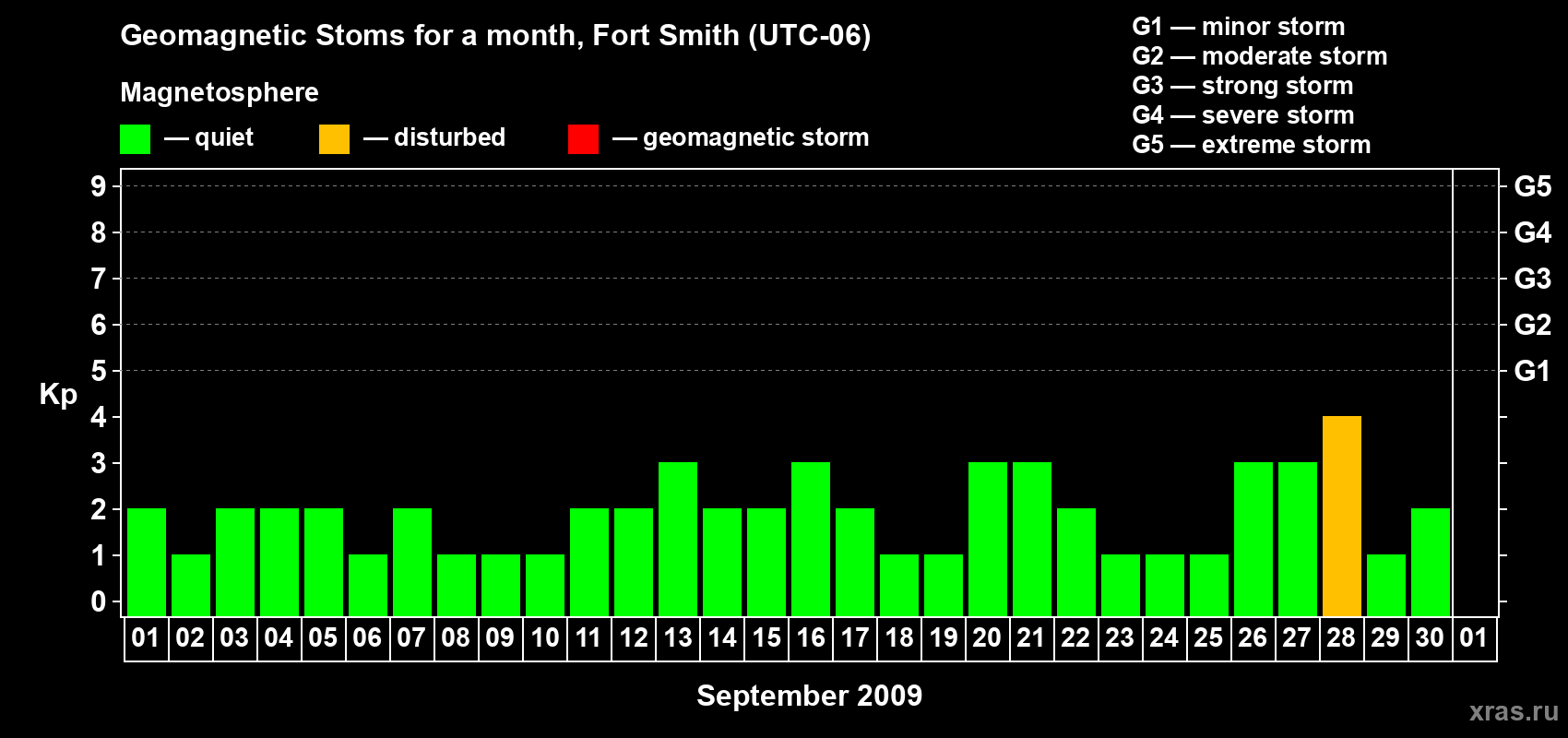Click the Kp value 5 on the left axis
This screenshot has width=1568, height=738.
click(99, 371)
